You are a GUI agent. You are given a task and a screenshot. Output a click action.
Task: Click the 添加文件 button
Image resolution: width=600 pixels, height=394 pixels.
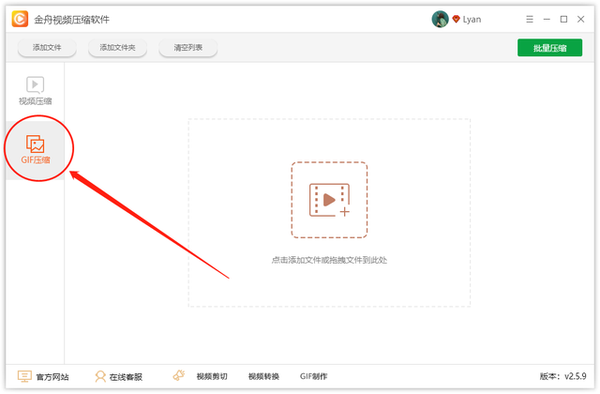click(x=47, y=48)
